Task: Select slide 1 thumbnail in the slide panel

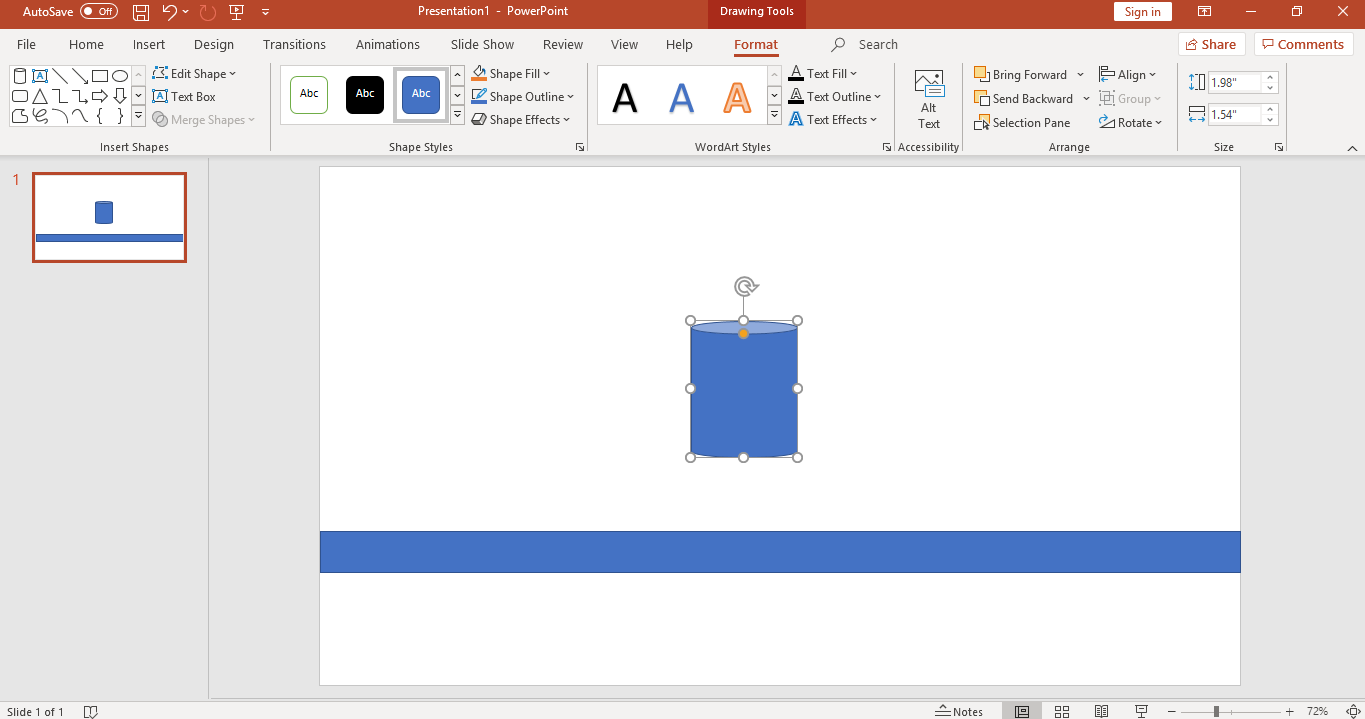Action: [109, 217]
